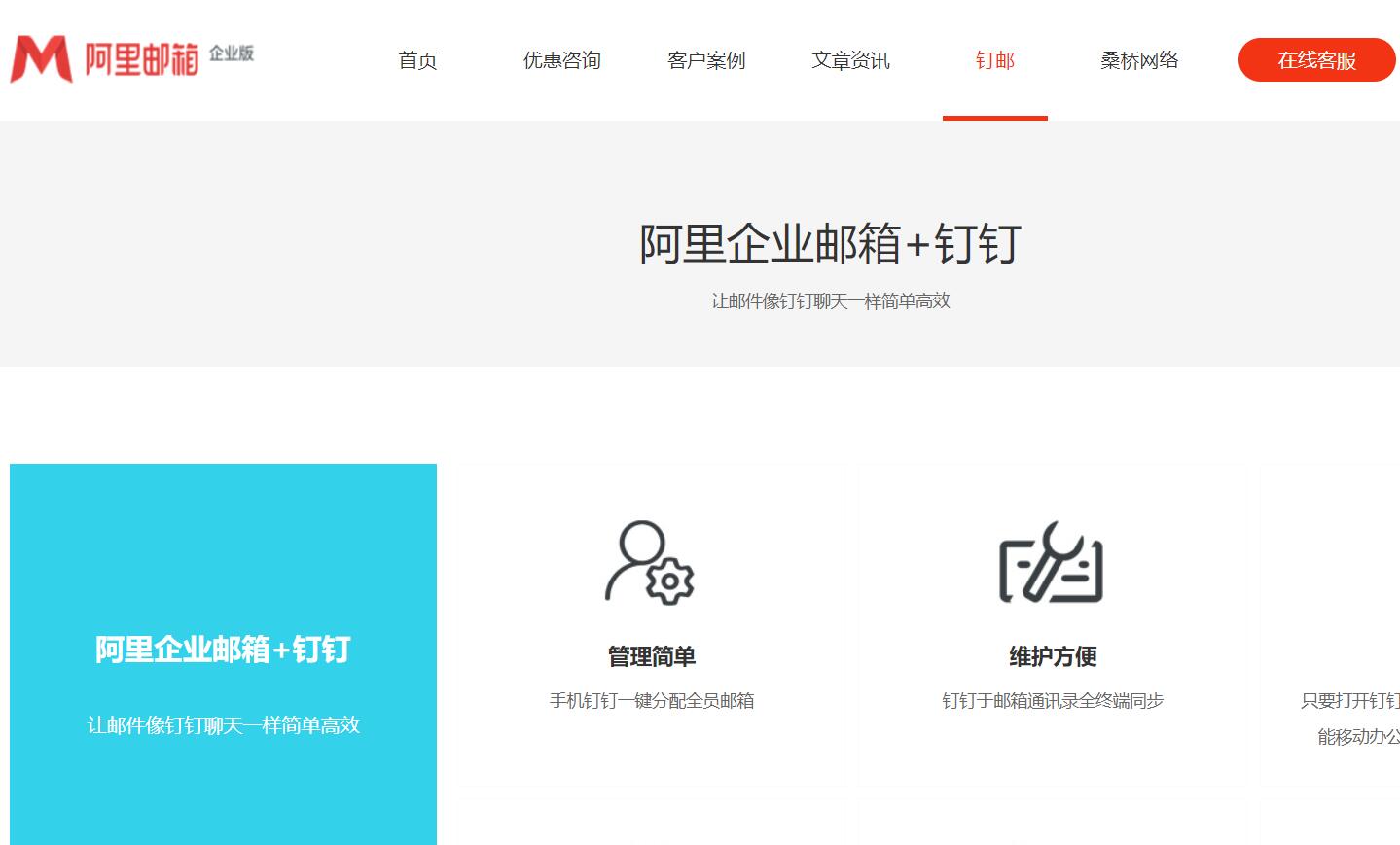The width and height of the screenshot is (1400, 845).
Task: Select the blue card title 阿里企业邮箱+钉钉
Action: 223,650
